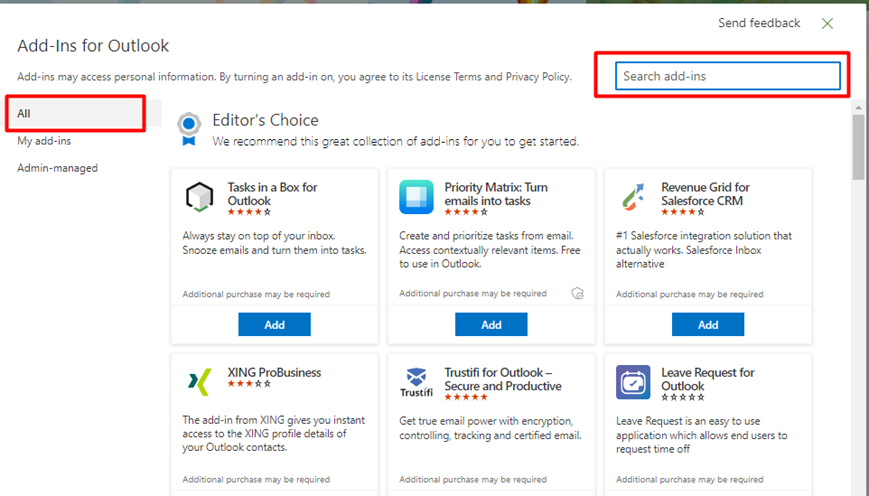Click 'Additional purchase may be required' under Tasks in a Box
Image resolution: width=869 pixels, height=496 pixels.
256,294
